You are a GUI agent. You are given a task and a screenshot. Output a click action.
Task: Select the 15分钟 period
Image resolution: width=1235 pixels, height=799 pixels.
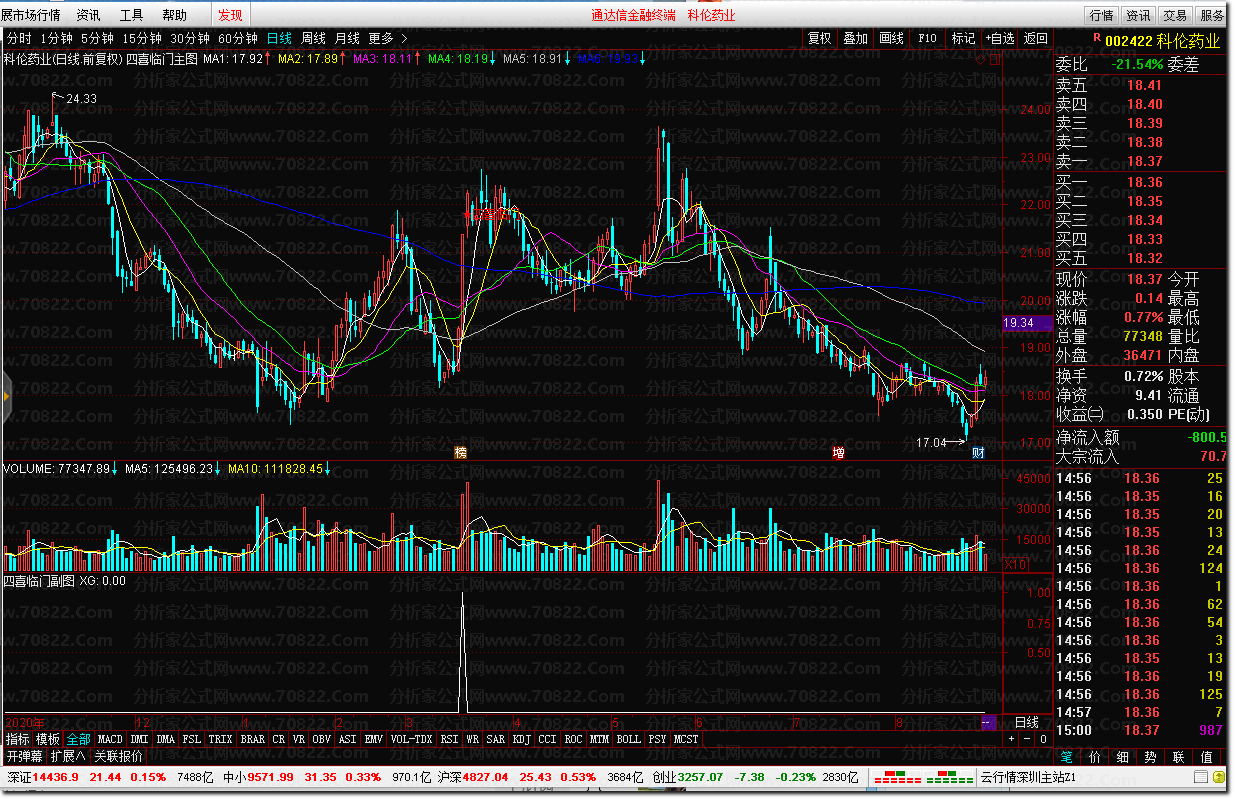pos(142,39)
